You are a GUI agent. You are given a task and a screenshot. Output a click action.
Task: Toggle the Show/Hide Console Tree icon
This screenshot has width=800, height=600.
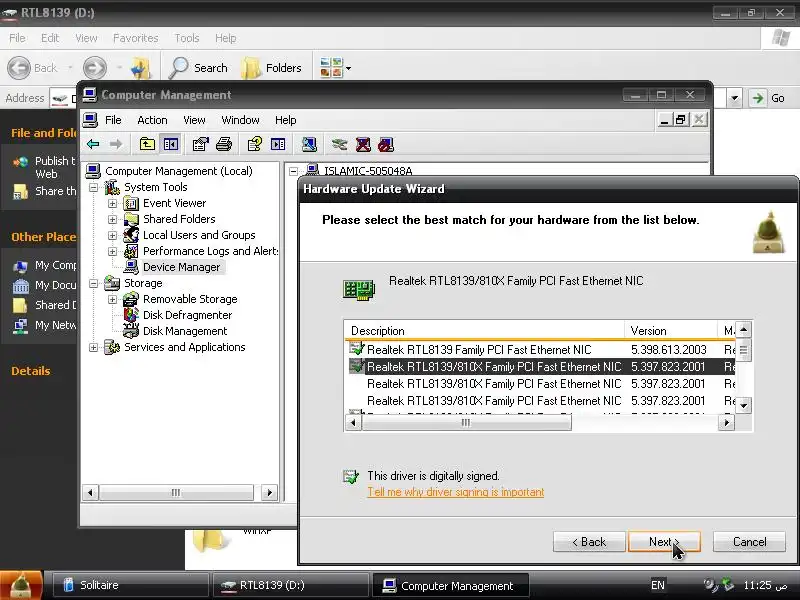pyautogui.click(x=170, y=144)
